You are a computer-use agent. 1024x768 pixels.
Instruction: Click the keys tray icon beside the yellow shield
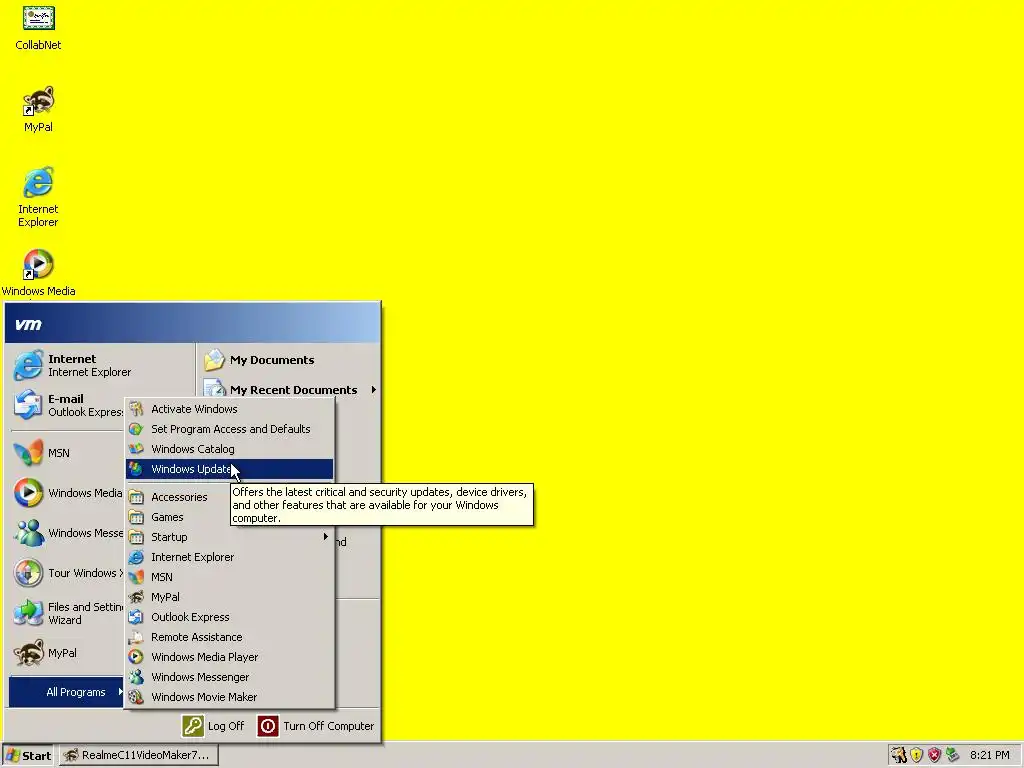899,755
